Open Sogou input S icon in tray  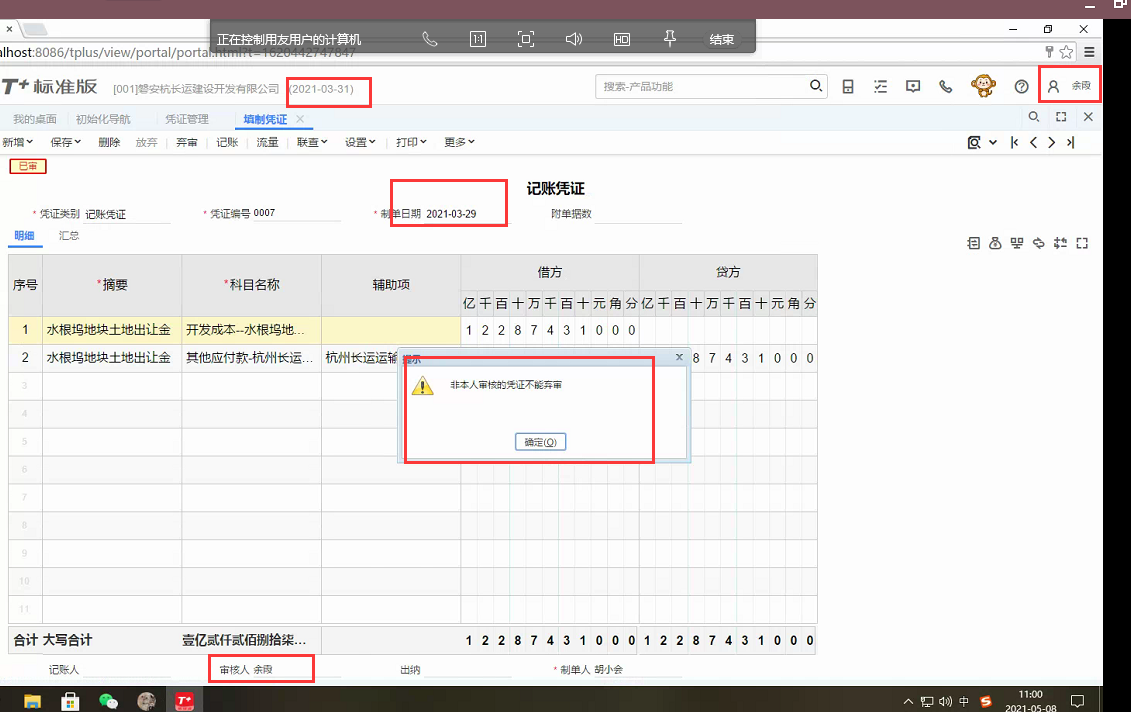(x=985, y=701)
